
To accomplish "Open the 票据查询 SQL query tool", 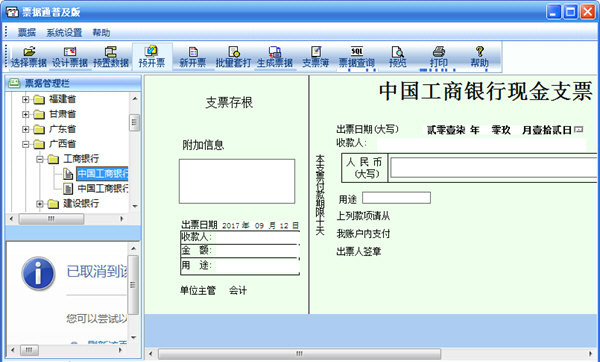I will coord(357,57).
